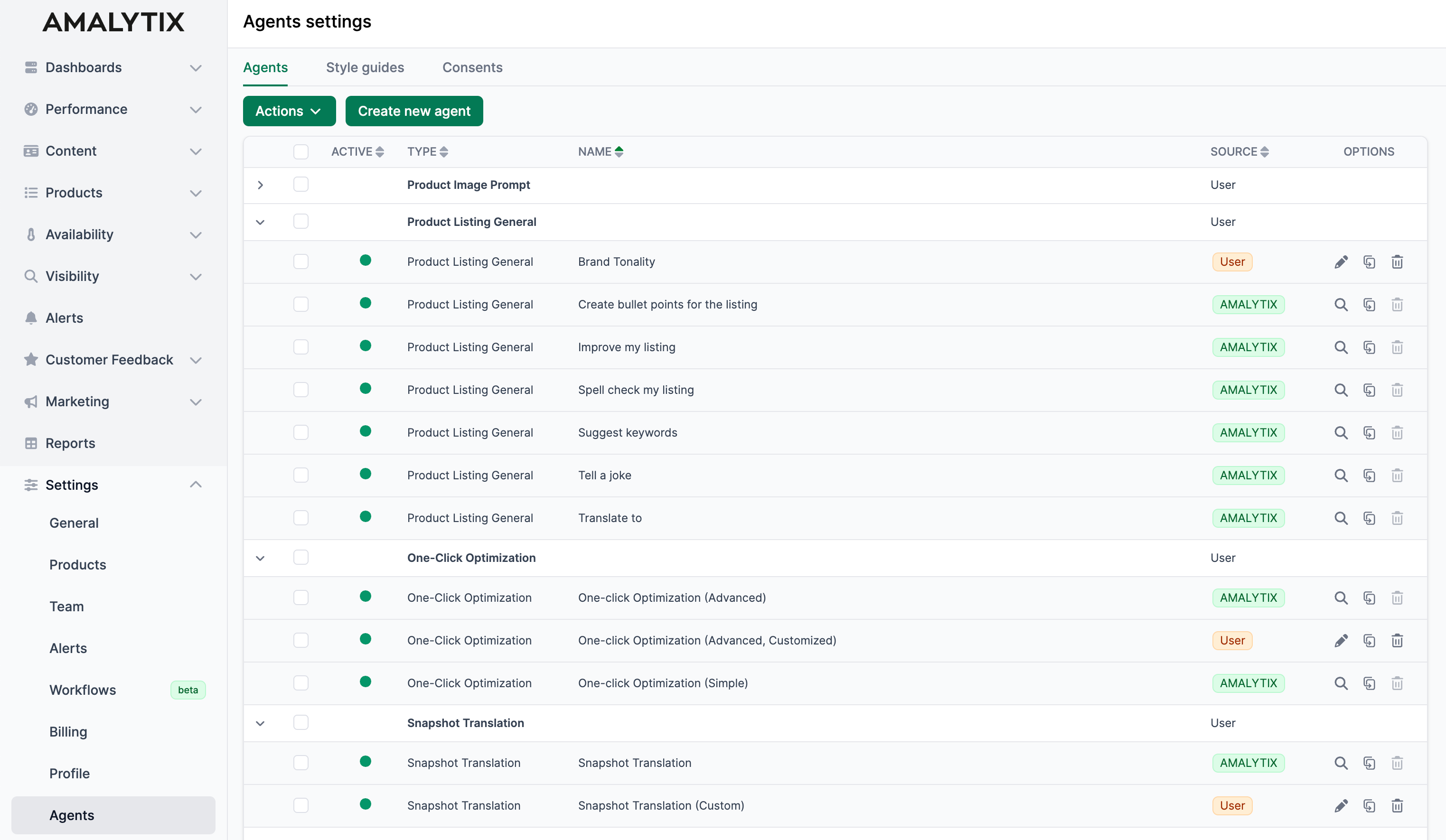
Task: Select all agents with the header checkbox
Action: tap(300, 151)
